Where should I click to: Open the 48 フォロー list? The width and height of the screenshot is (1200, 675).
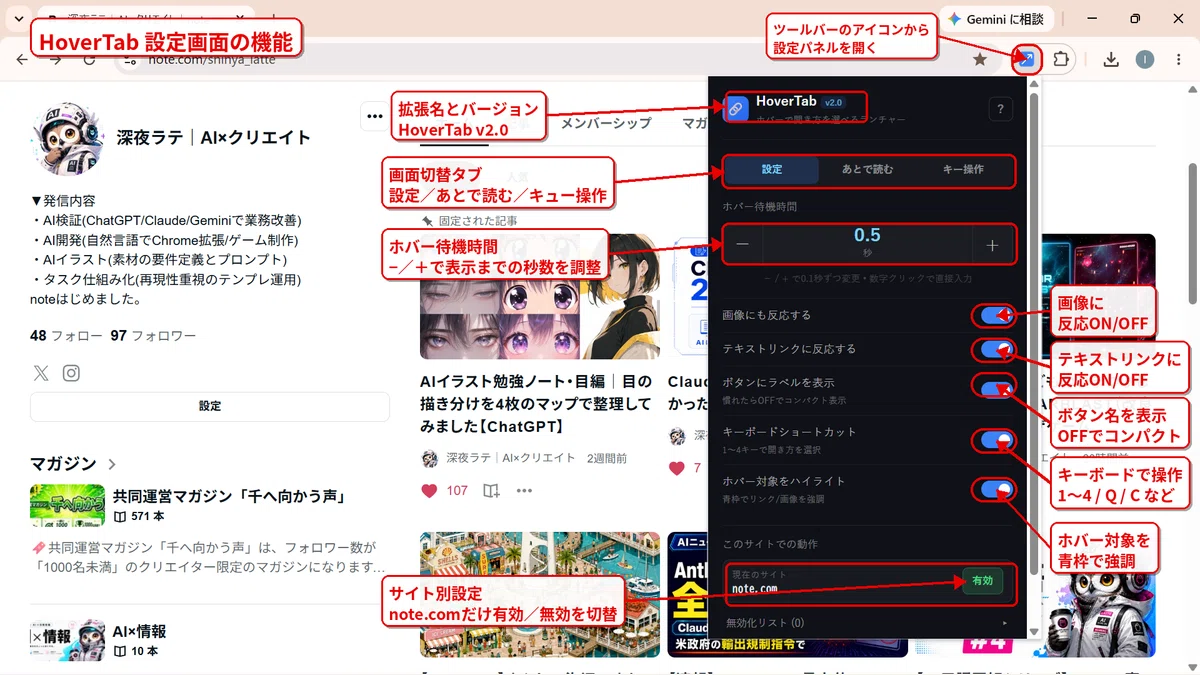click(x=66, y=336)
